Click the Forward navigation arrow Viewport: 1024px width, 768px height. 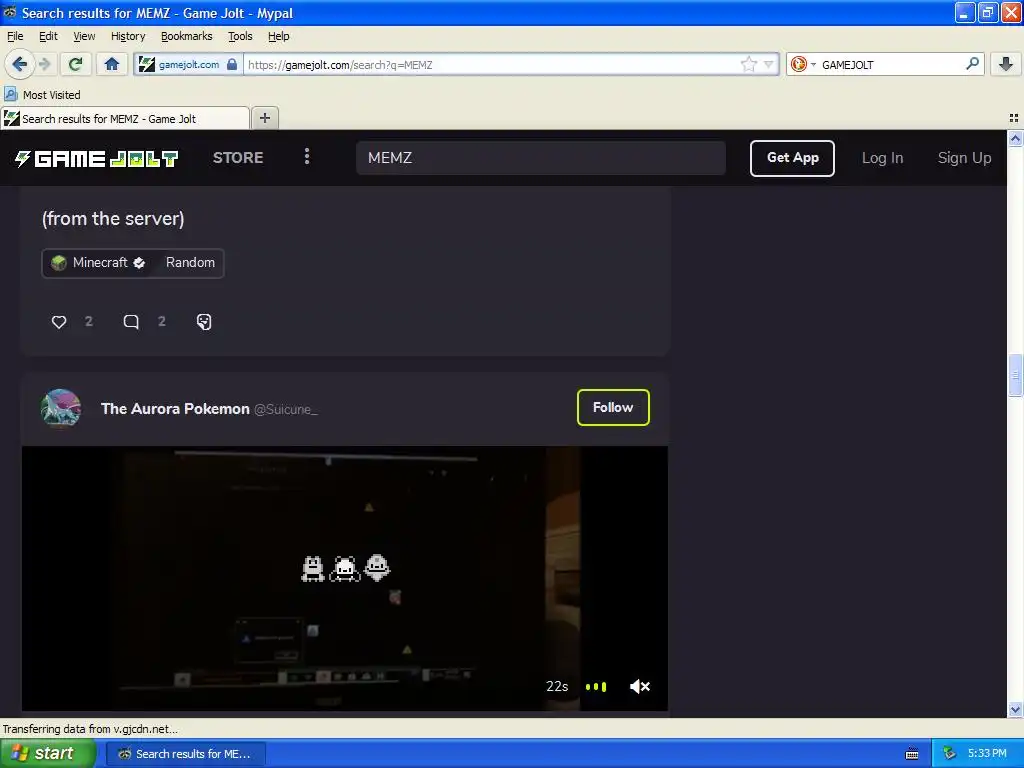tap(44, 64)
